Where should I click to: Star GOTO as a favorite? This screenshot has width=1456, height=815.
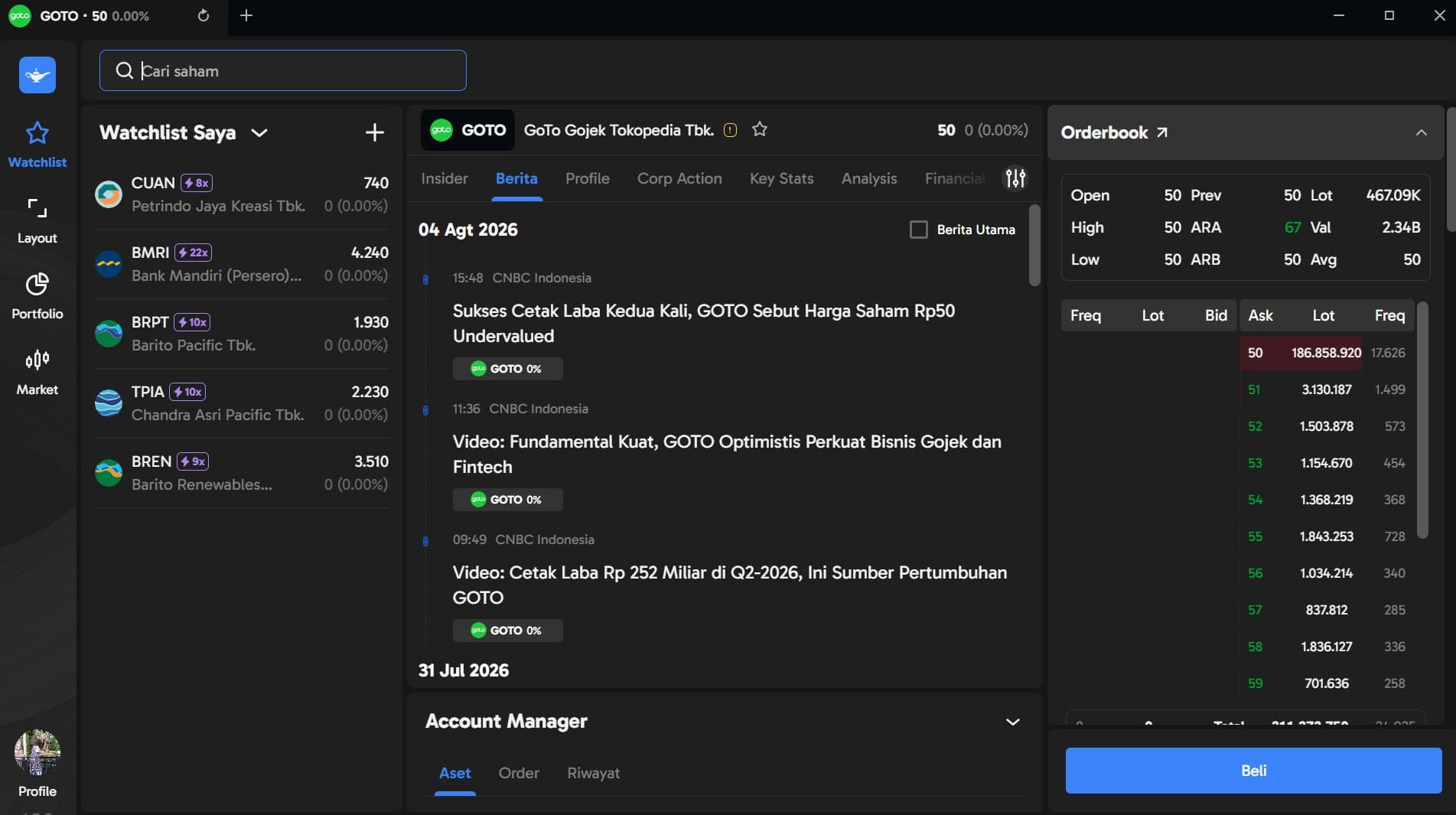(759, 129)
